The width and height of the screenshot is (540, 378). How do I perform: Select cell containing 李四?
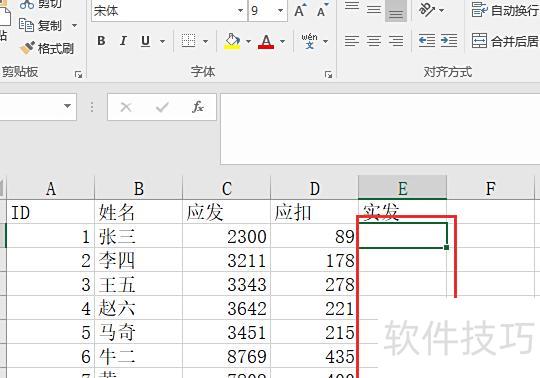pyautogui.click(x=138, y=260)
